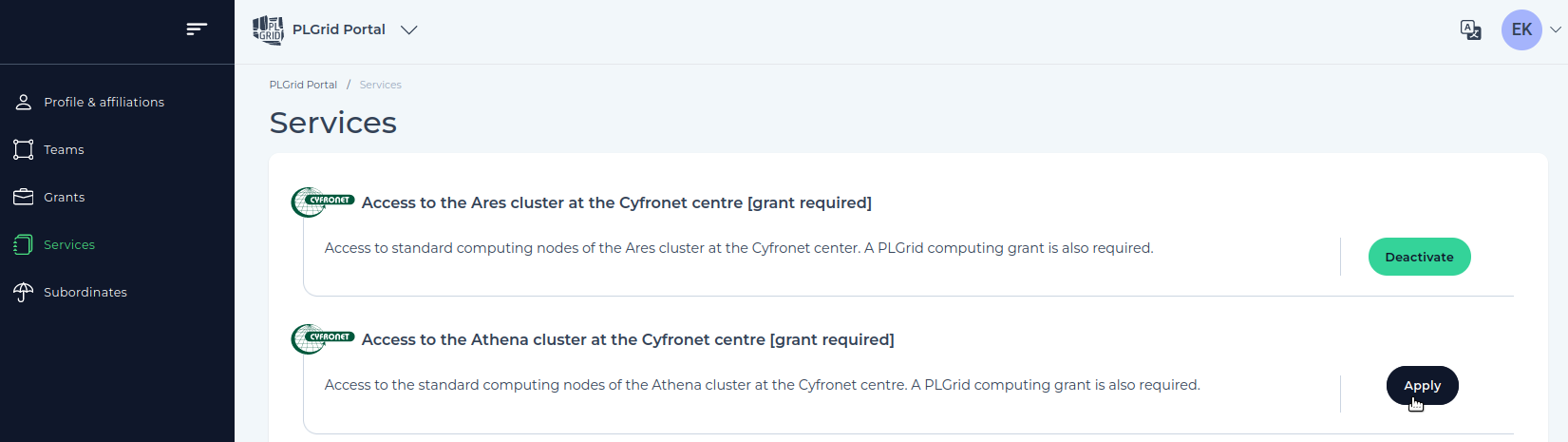
Task: Deactivate Ares cluster access
Action: 1419,257
